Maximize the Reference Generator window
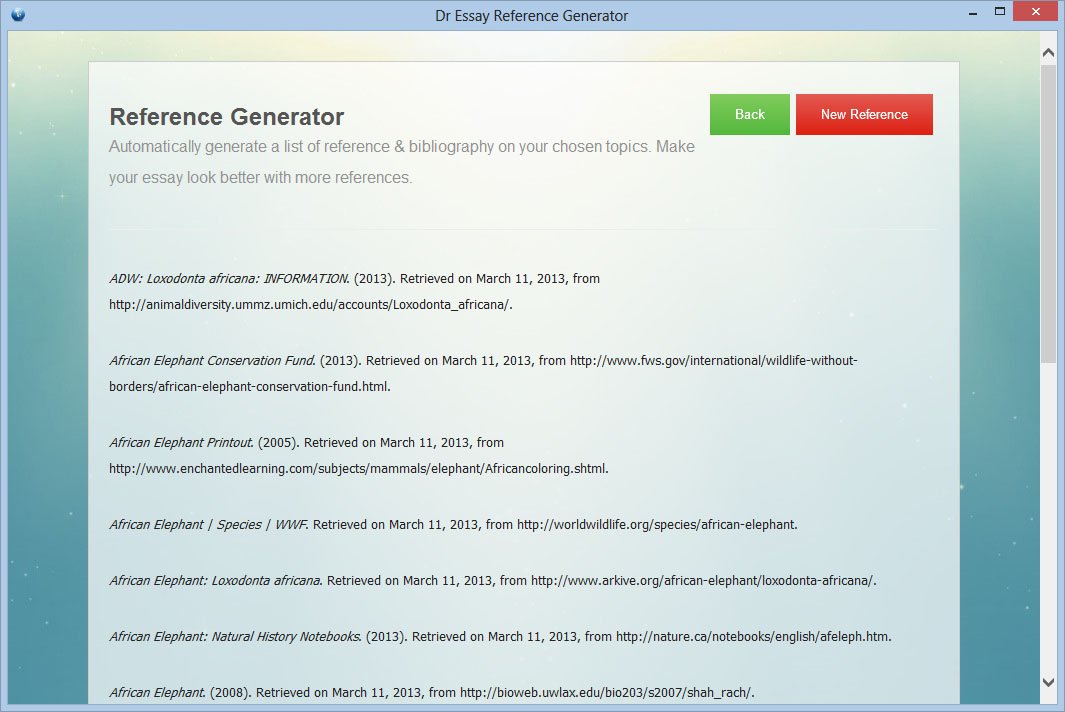Viewport: 1065px width, 712px height. pyautogui.click(x=998, y=11)
